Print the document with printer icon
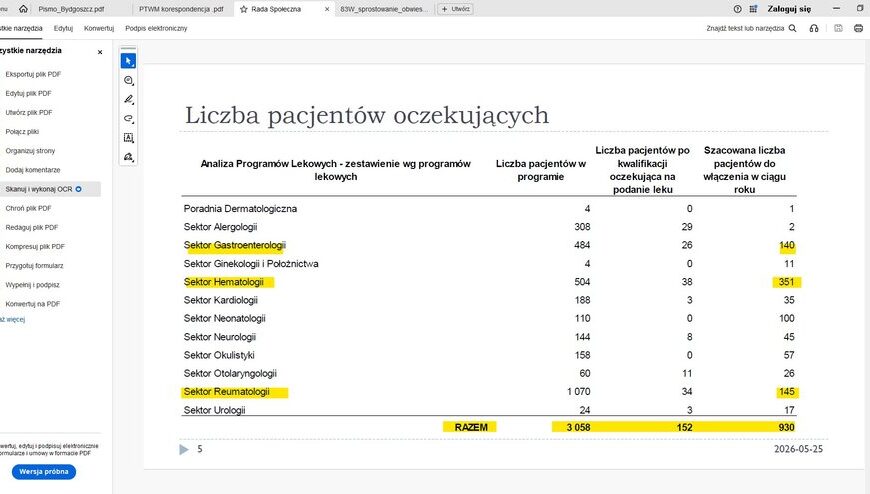This screenshot has height=494, width=870. 858,28
